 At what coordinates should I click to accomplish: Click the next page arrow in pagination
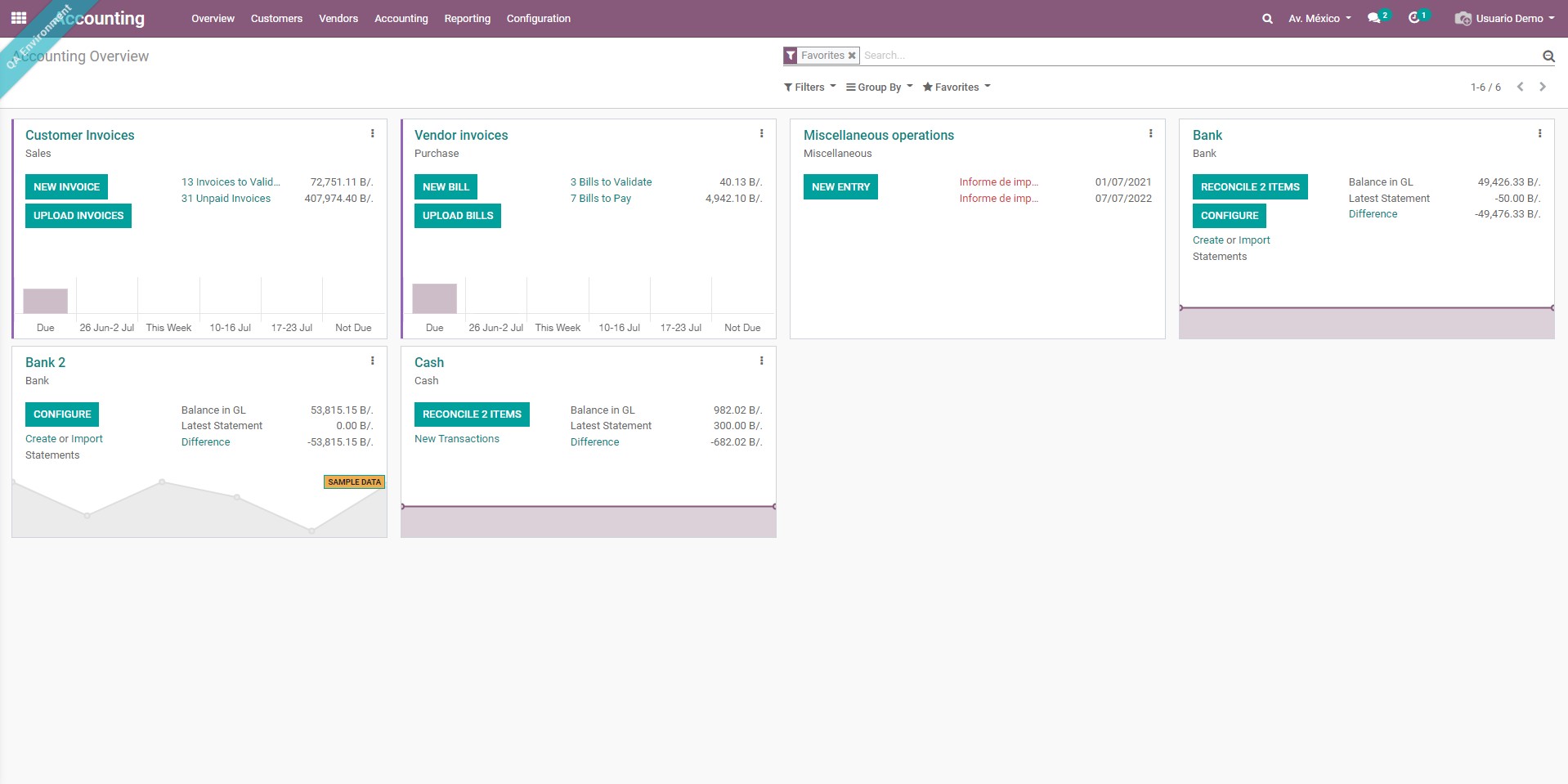point(1543,86)
